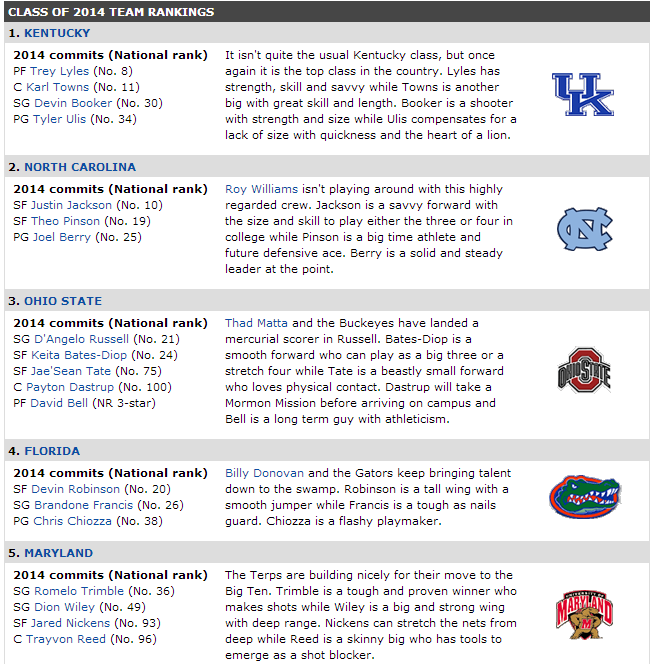663x664 pixels.
Task: Click the Maryland Terrapins logo
Action: [584, 614]
